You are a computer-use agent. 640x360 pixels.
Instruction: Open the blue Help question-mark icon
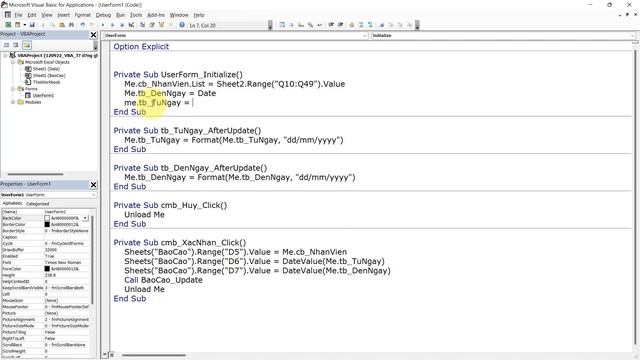point(182,25)
